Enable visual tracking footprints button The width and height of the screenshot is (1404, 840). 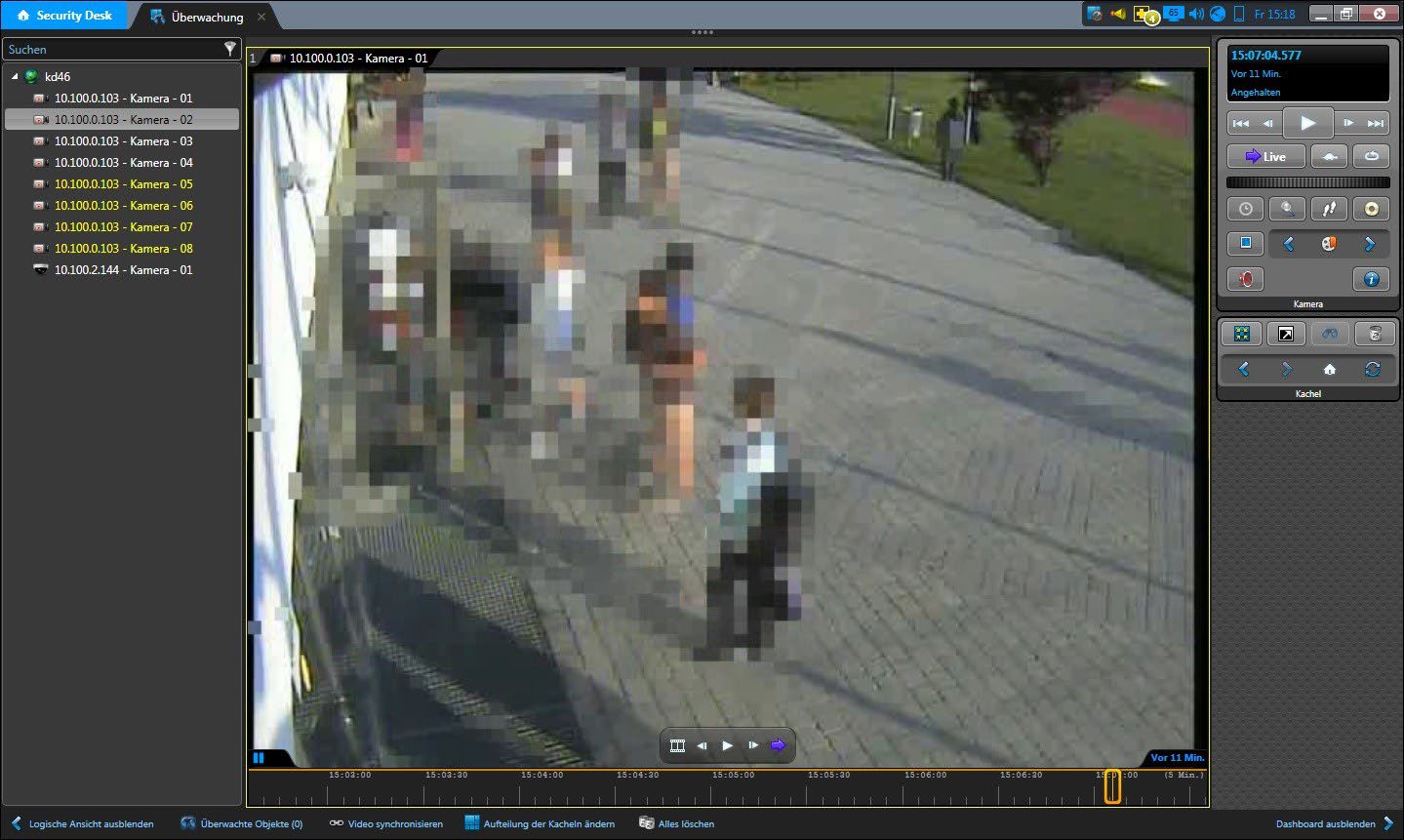coord(1329,209)
